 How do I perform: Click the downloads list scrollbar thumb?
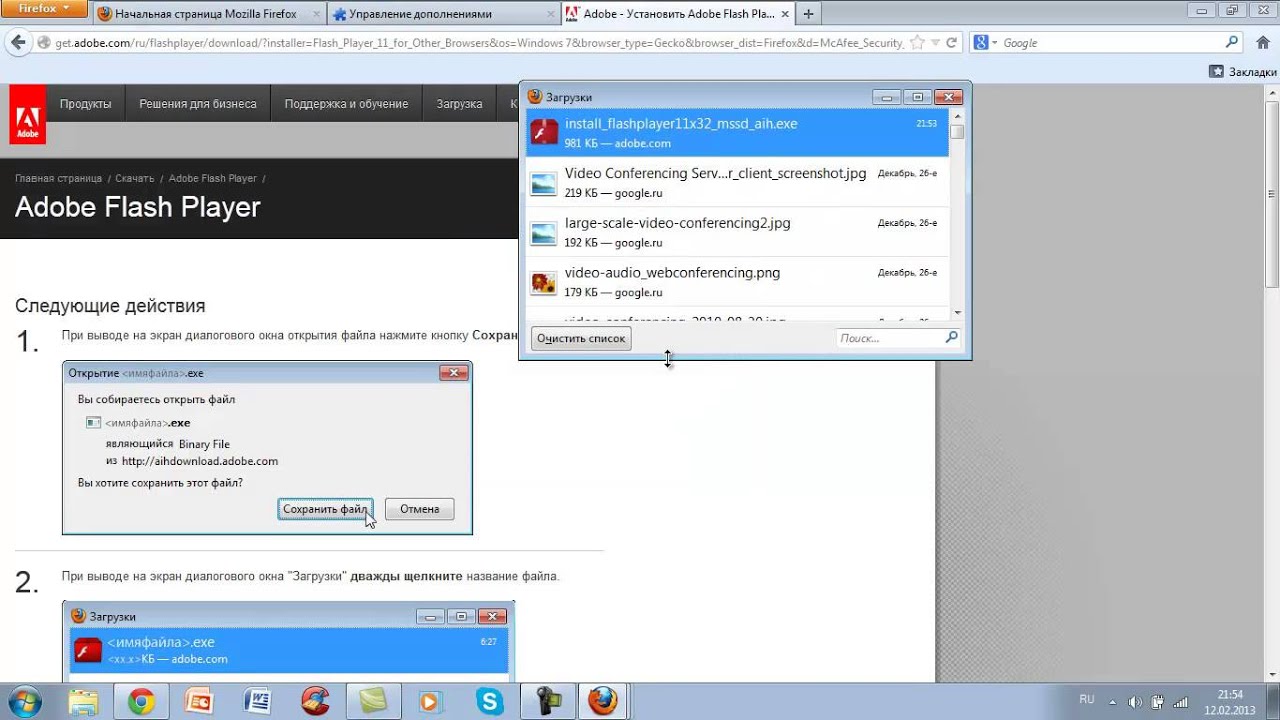click(x=957, y=131)
